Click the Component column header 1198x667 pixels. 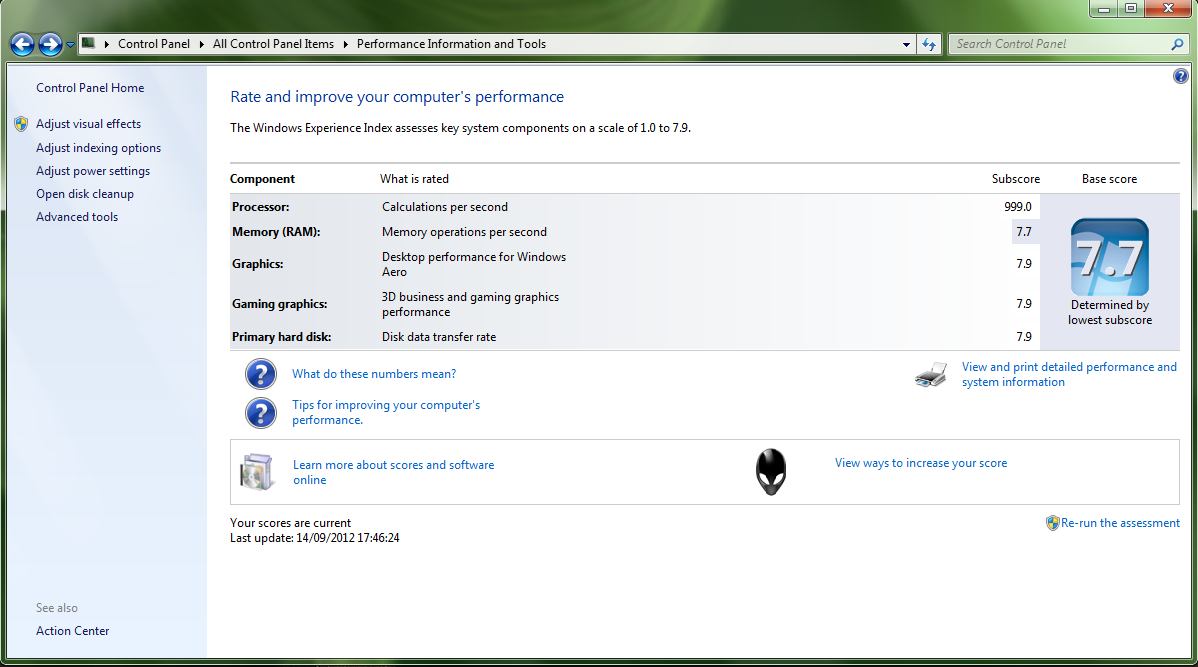pyautogui.click(x=262, y=179)
